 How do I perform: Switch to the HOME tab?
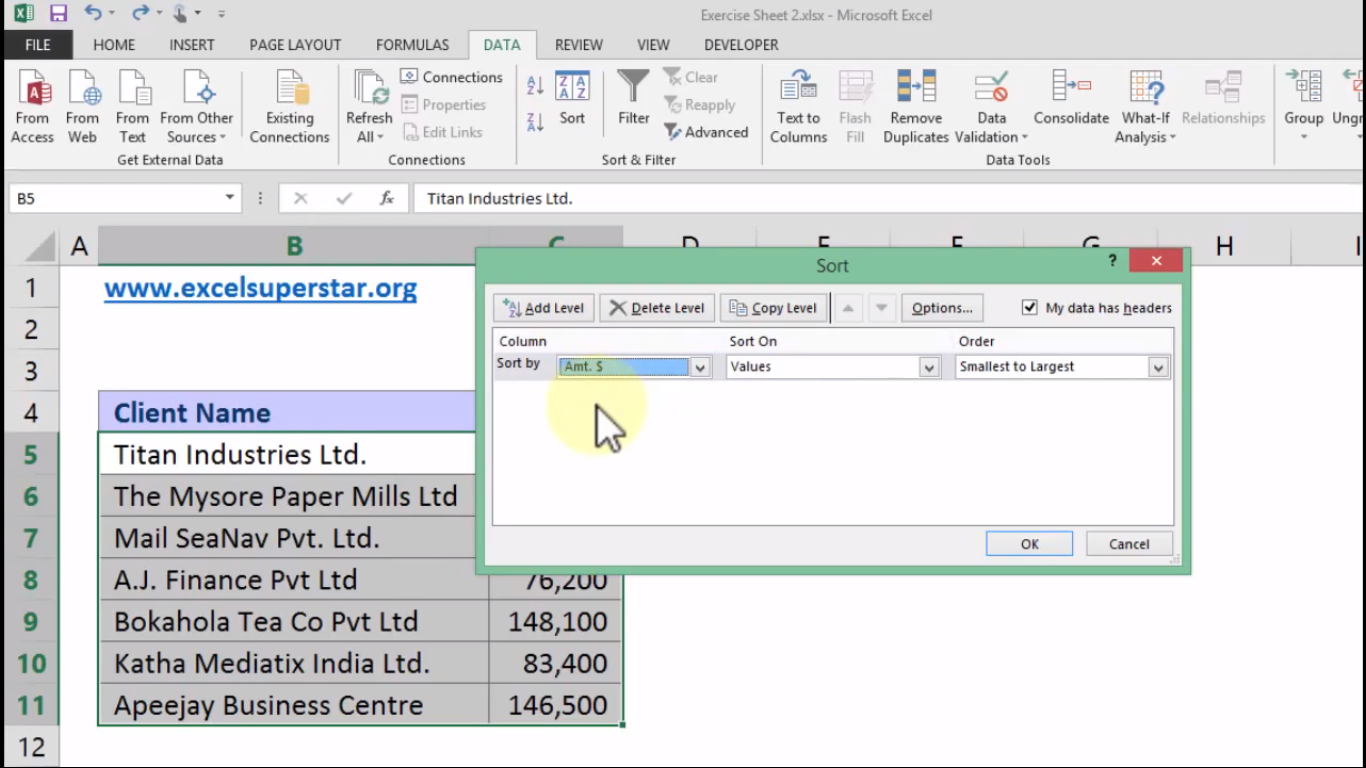(114, 45)
